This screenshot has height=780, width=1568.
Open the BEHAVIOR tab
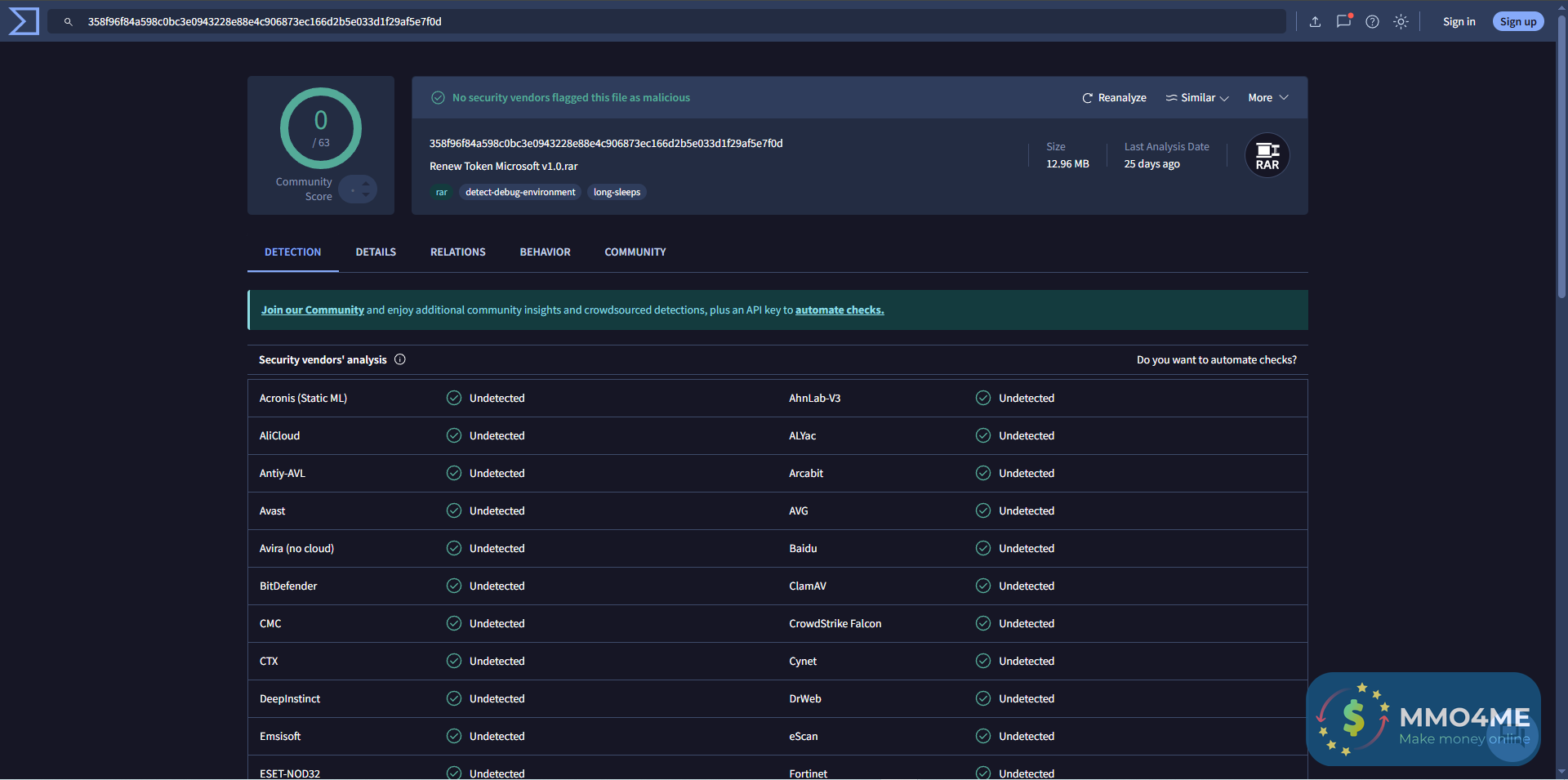[545, 252]
